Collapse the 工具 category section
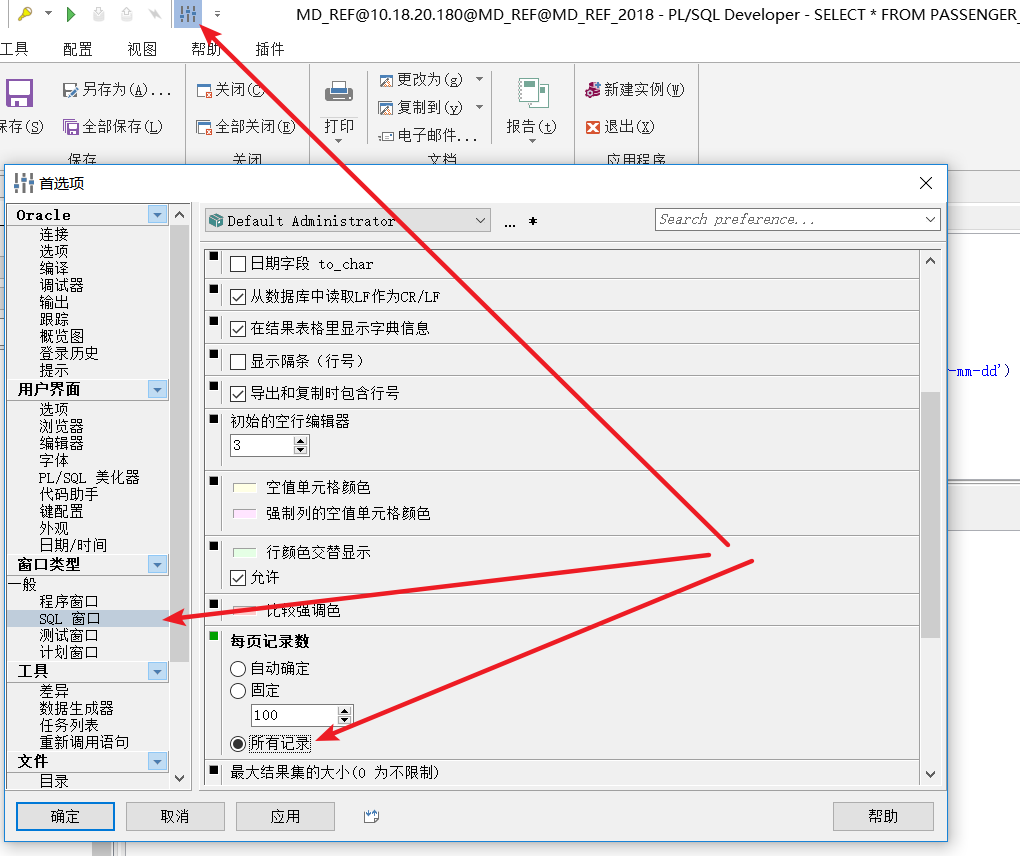Screen dimensions: 1020x856 pos(157,671)
